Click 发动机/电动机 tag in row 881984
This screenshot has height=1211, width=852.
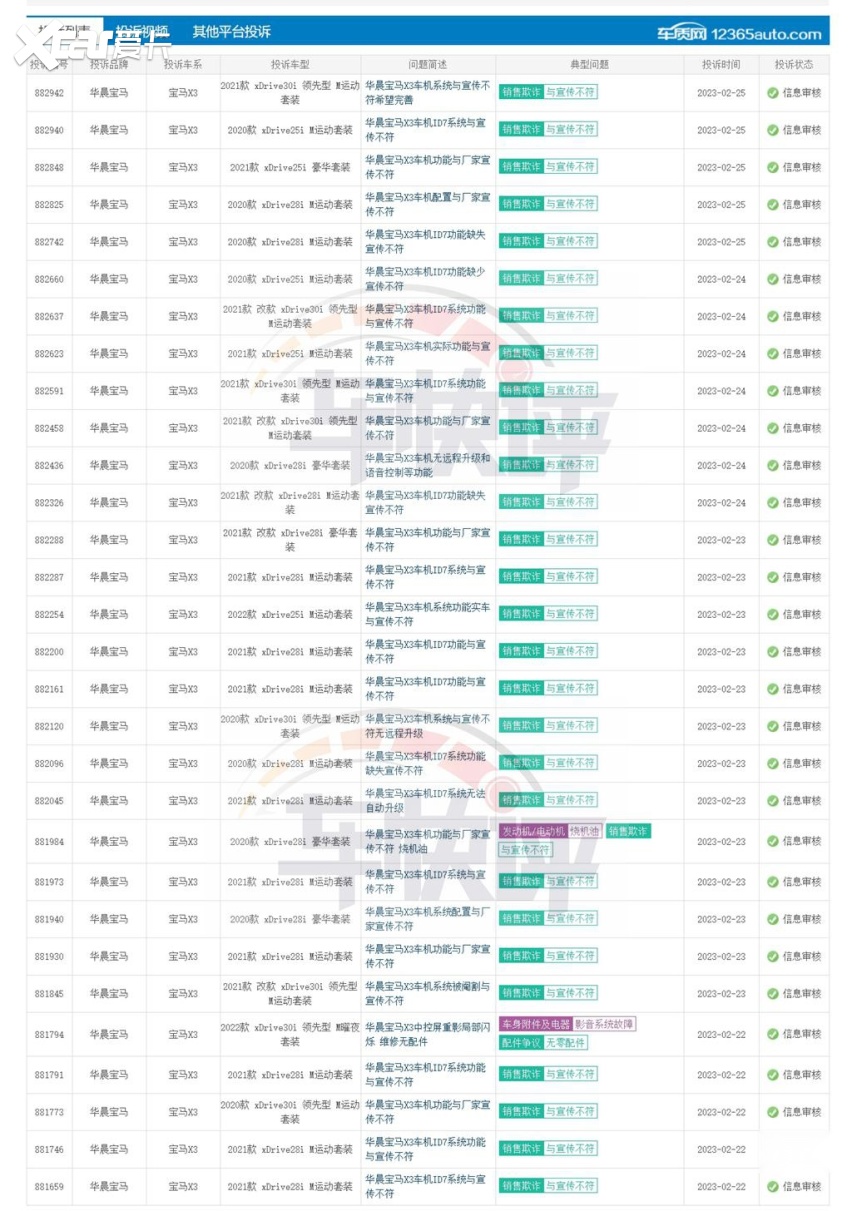click(x=533, y=832)
